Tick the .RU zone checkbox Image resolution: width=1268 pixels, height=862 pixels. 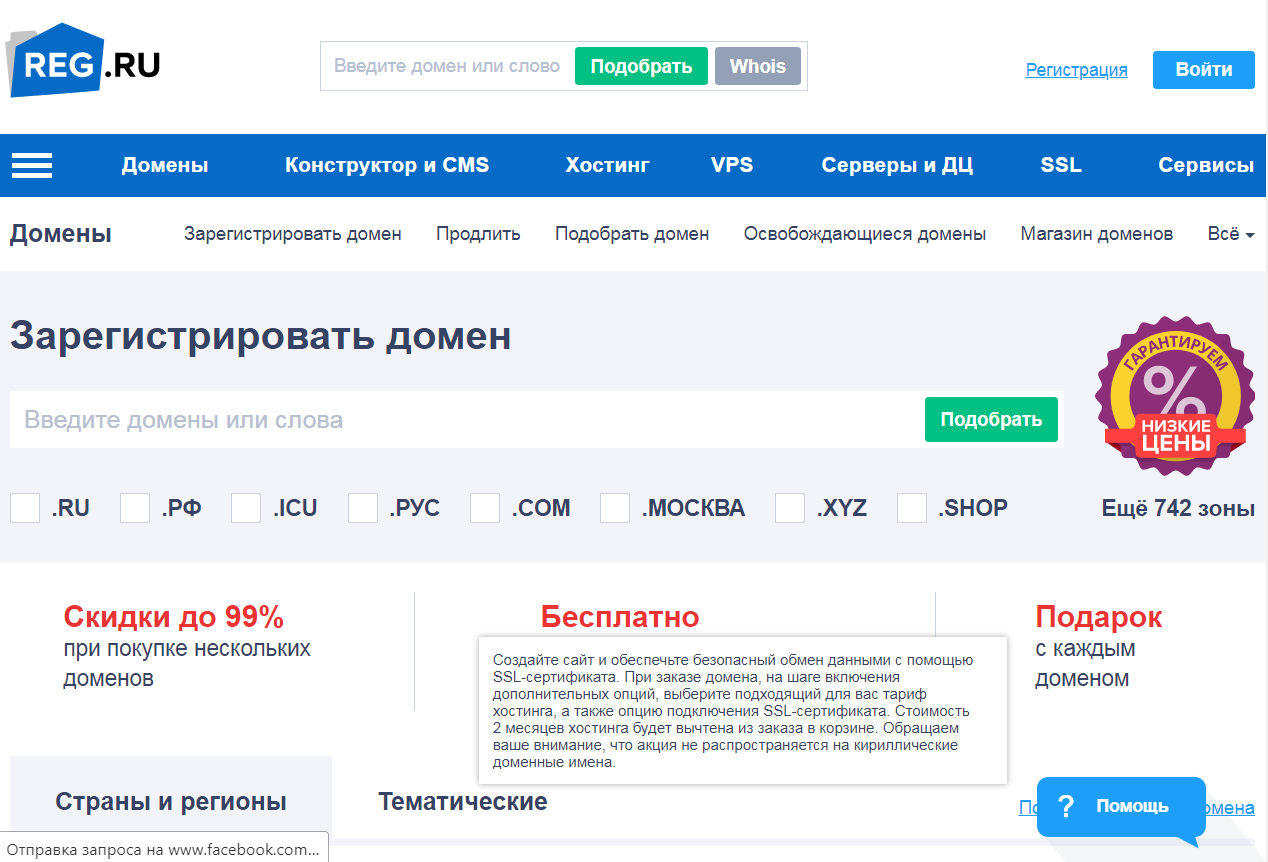[25, 508]
